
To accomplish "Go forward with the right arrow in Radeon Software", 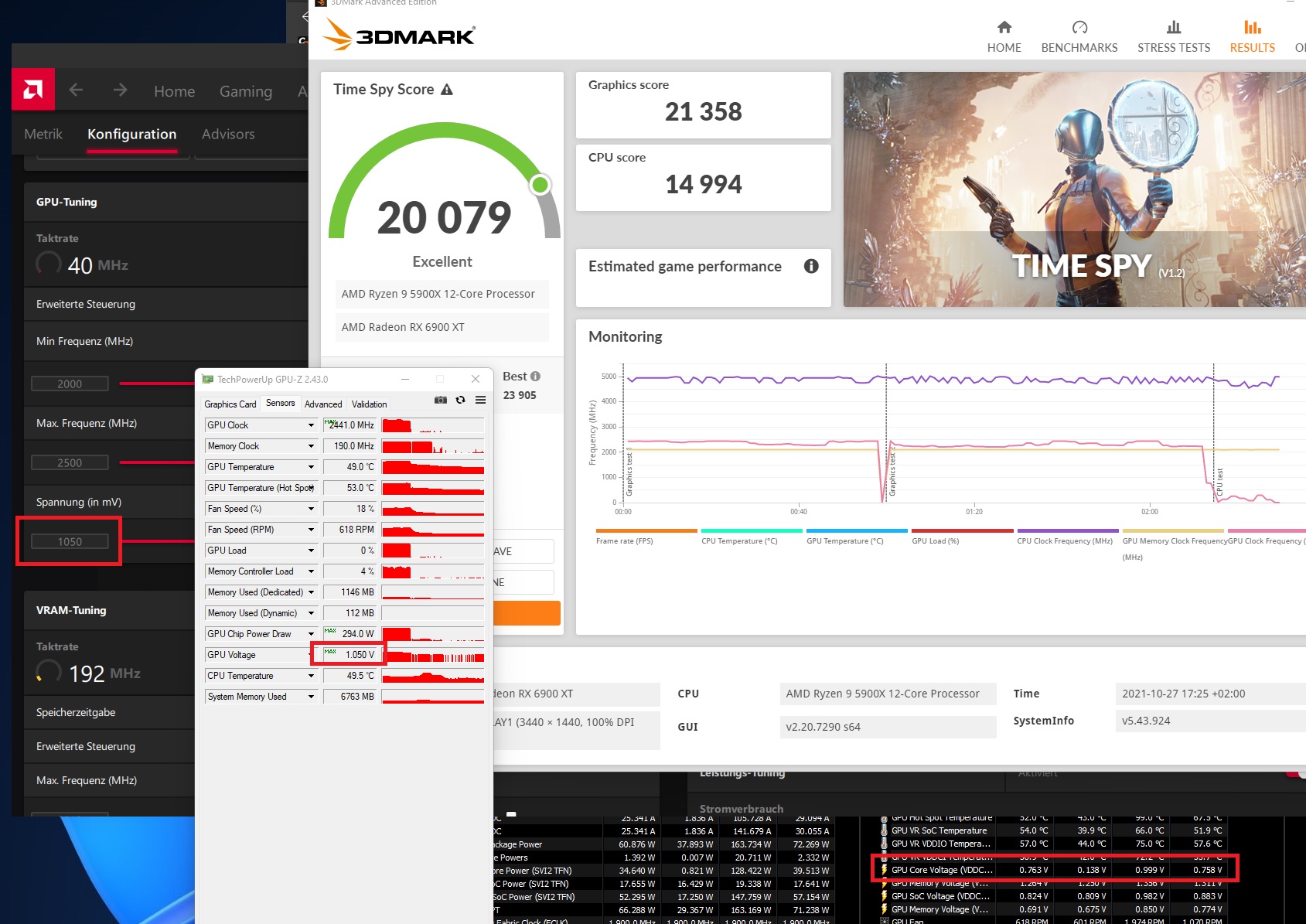I will (x=120, y=90).
